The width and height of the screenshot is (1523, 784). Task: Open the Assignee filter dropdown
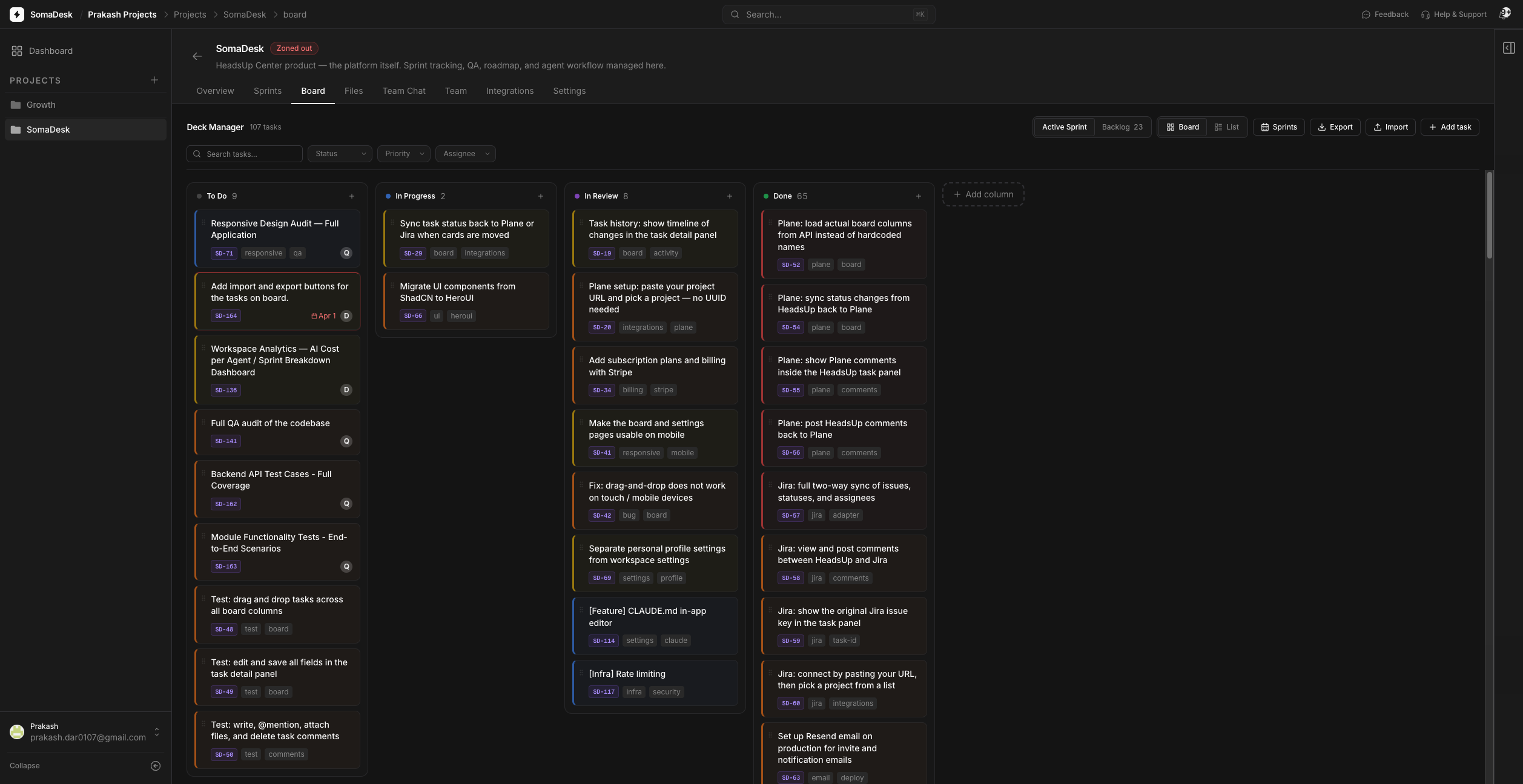click(x=465, y=154)
